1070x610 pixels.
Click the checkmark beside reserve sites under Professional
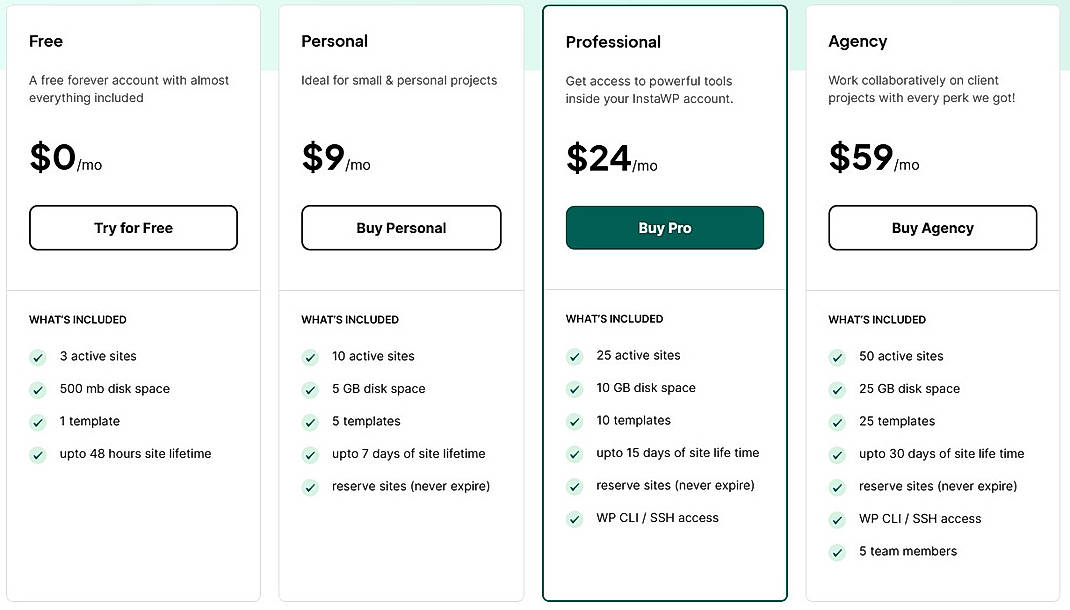574,485
